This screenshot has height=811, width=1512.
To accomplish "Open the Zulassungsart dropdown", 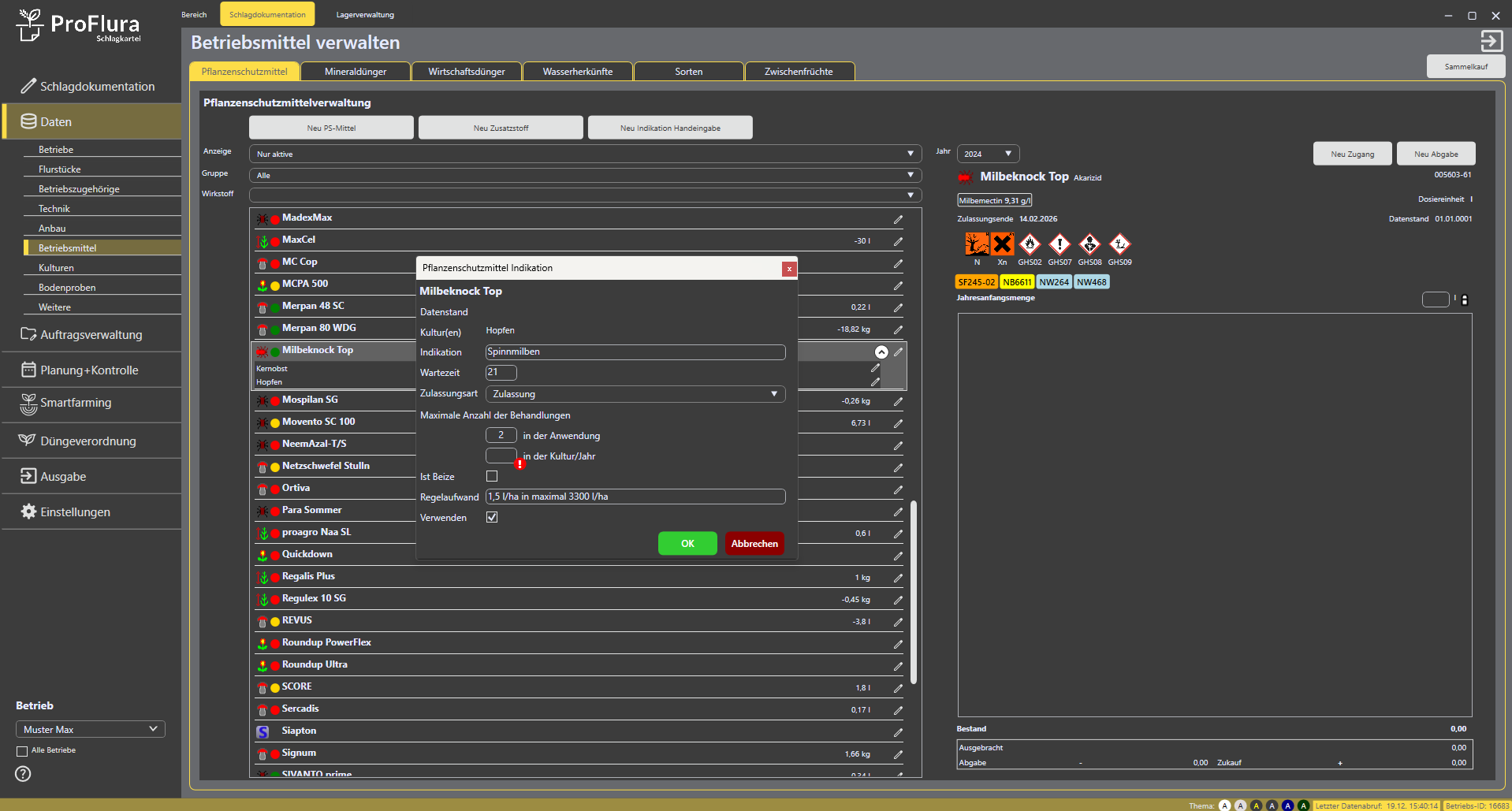I will click(635, 394).
